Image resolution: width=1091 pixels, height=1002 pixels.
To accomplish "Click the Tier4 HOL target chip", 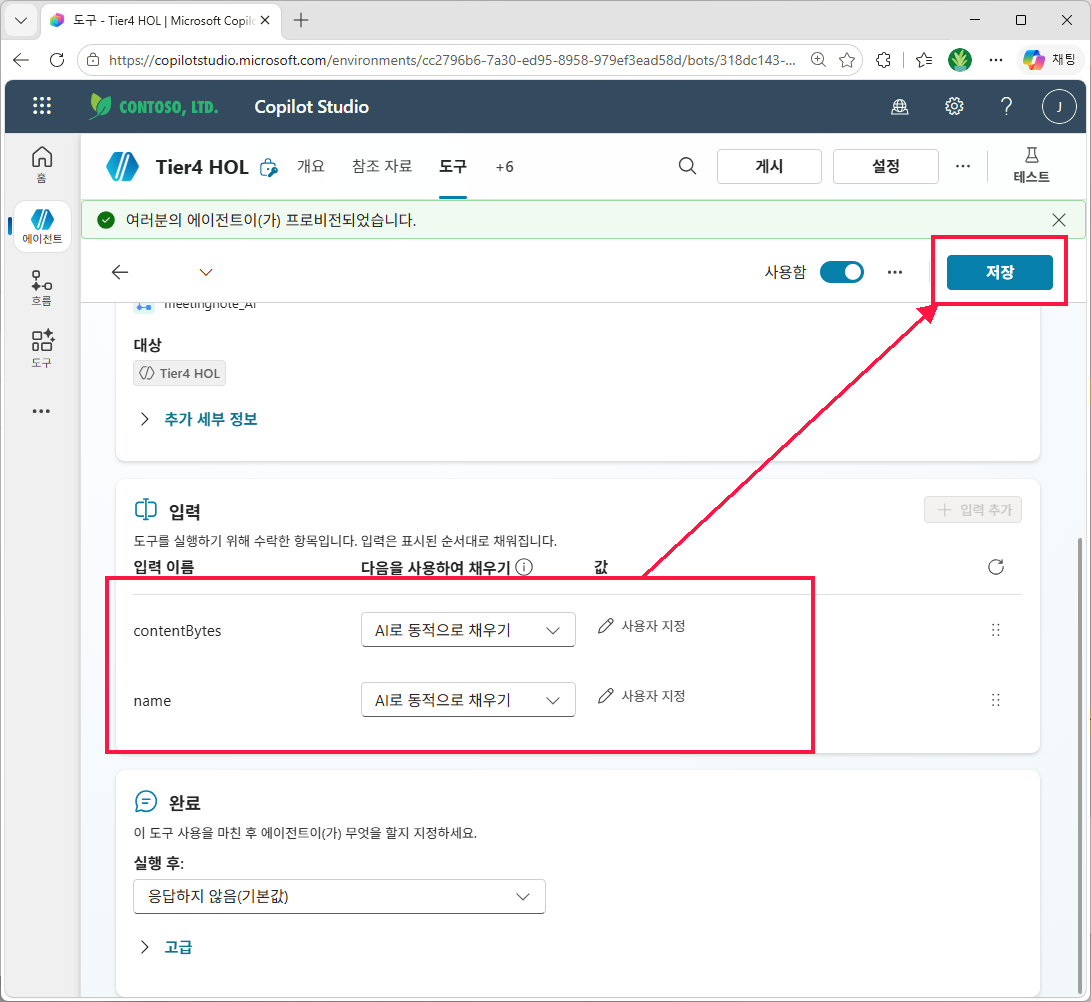I will coord(180,374).
